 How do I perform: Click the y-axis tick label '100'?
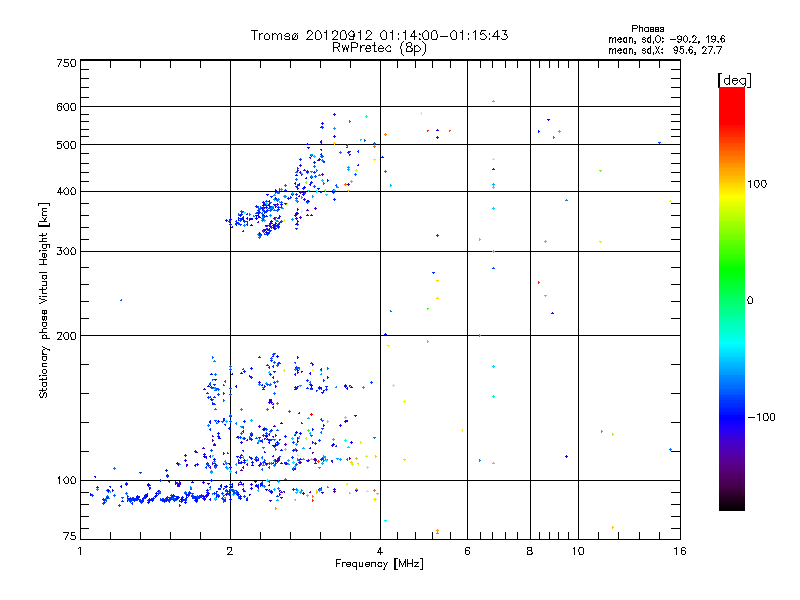click(66, 480)
